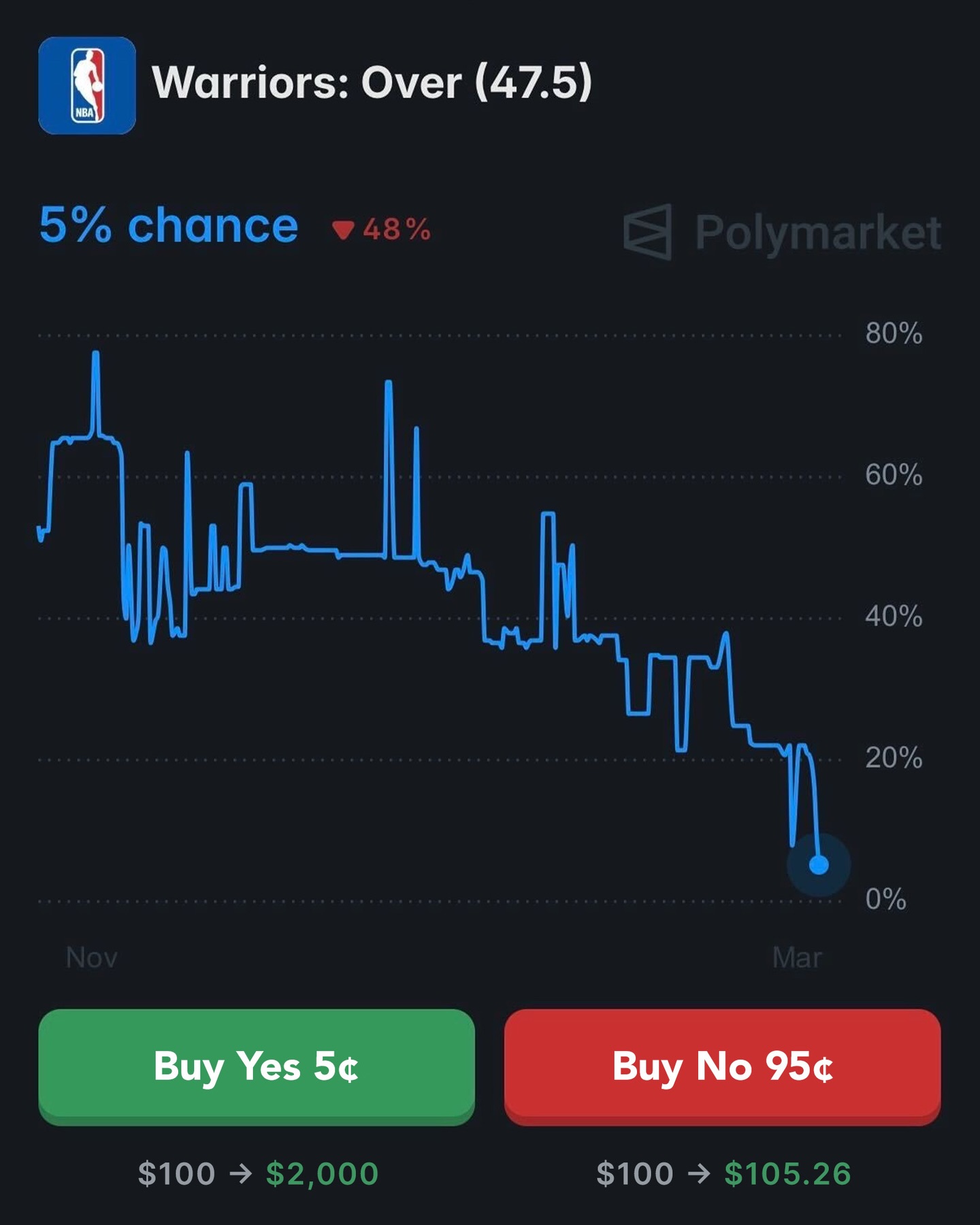Click the Polymarket watermark text
Screen dimensions: 980x1225
point(818,233)
